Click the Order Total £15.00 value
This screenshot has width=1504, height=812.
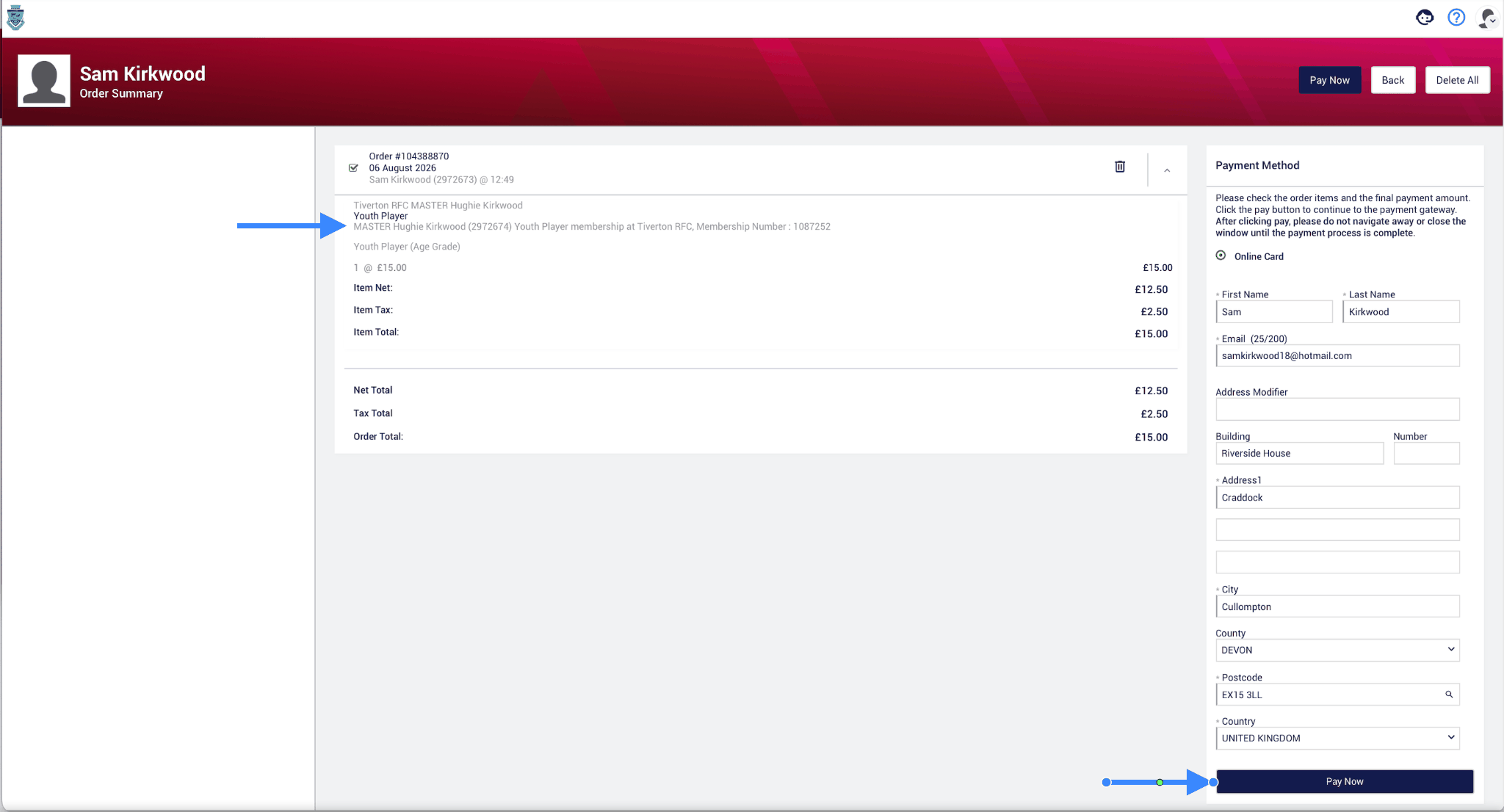[x=1151, y=437]
